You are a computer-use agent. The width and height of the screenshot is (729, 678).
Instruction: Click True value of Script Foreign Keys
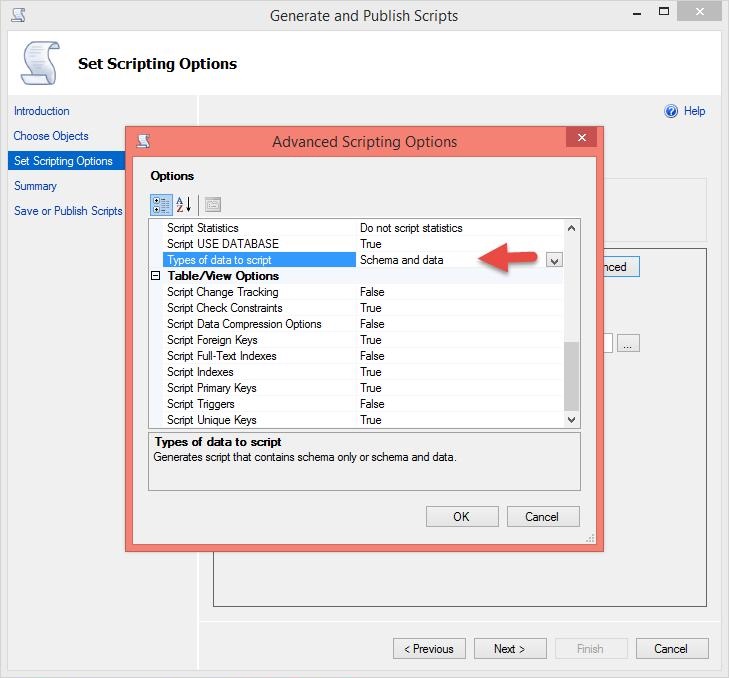click(x=371, y=340)
